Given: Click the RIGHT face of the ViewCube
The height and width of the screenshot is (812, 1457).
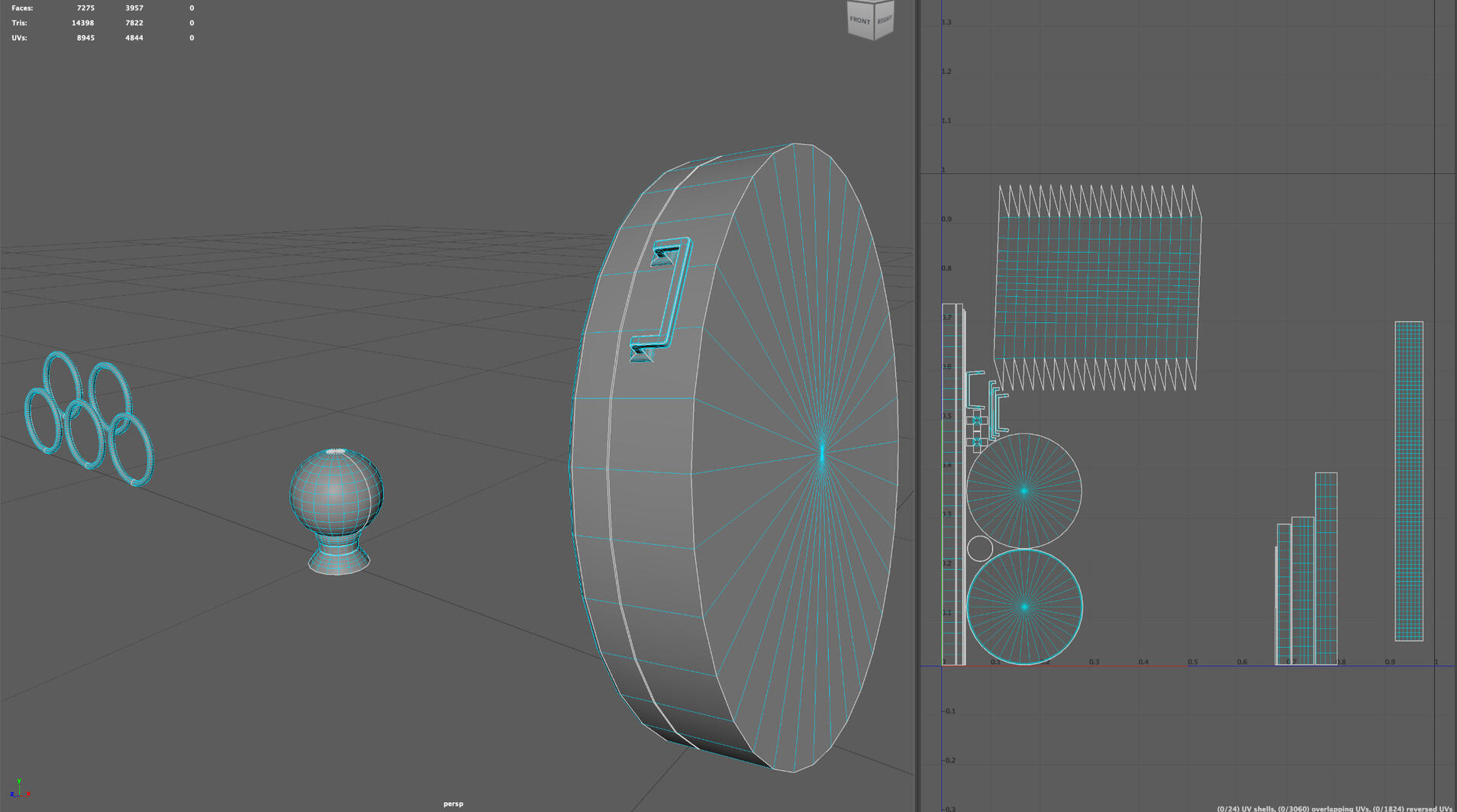Looking at the screenshot, I should [884, 20].
